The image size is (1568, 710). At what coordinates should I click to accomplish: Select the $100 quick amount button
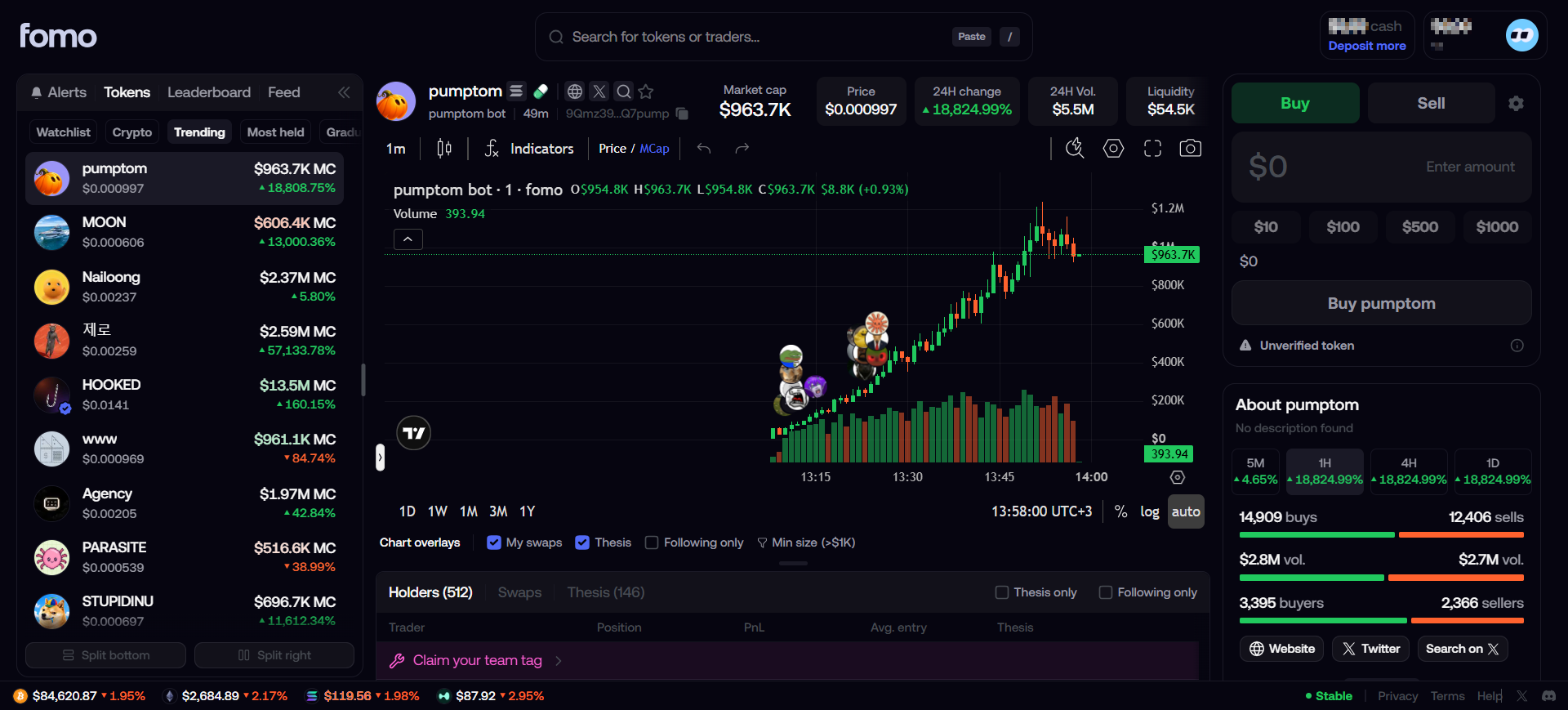tap(1343, 227)
